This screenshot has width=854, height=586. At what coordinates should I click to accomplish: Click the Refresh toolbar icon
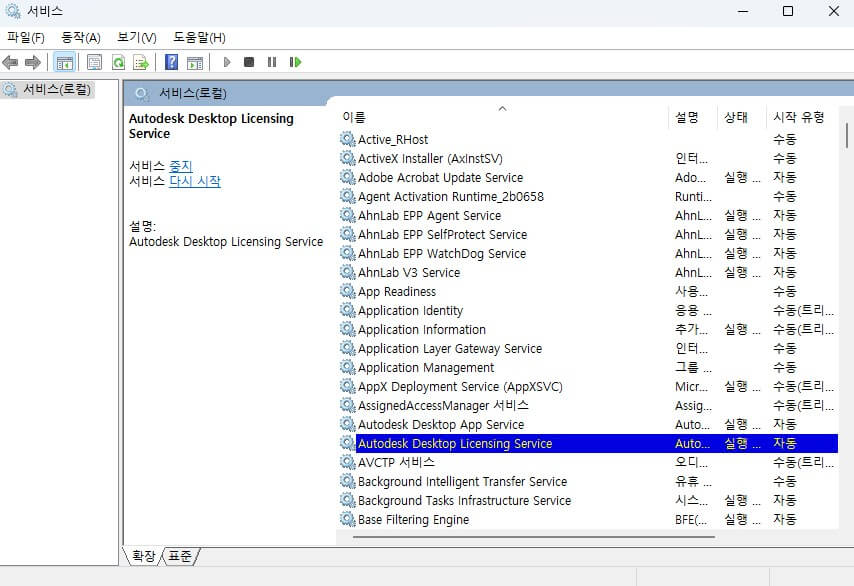[118, 63]
